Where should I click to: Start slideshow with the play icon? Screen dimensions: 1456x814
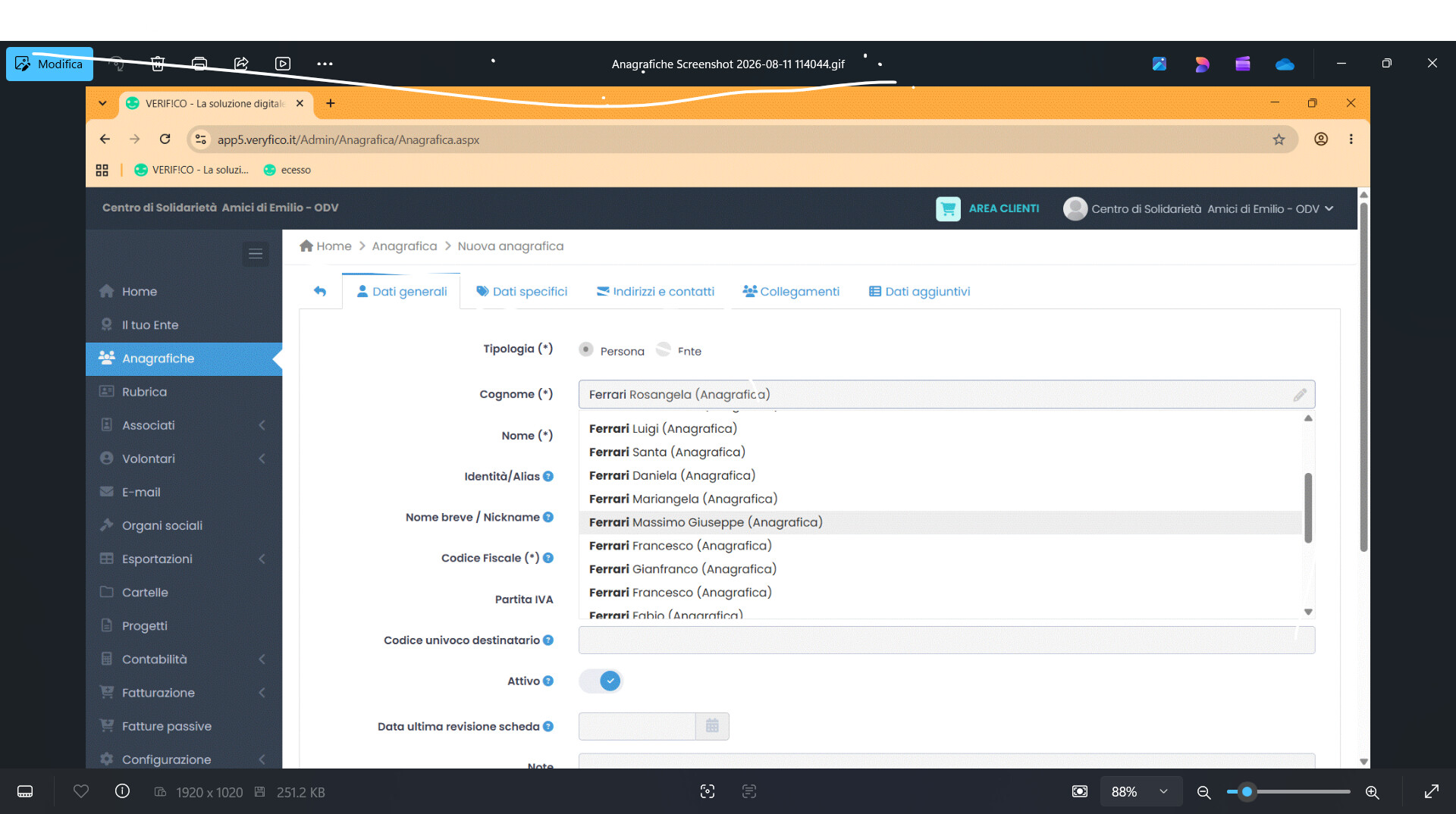[283, 64]
